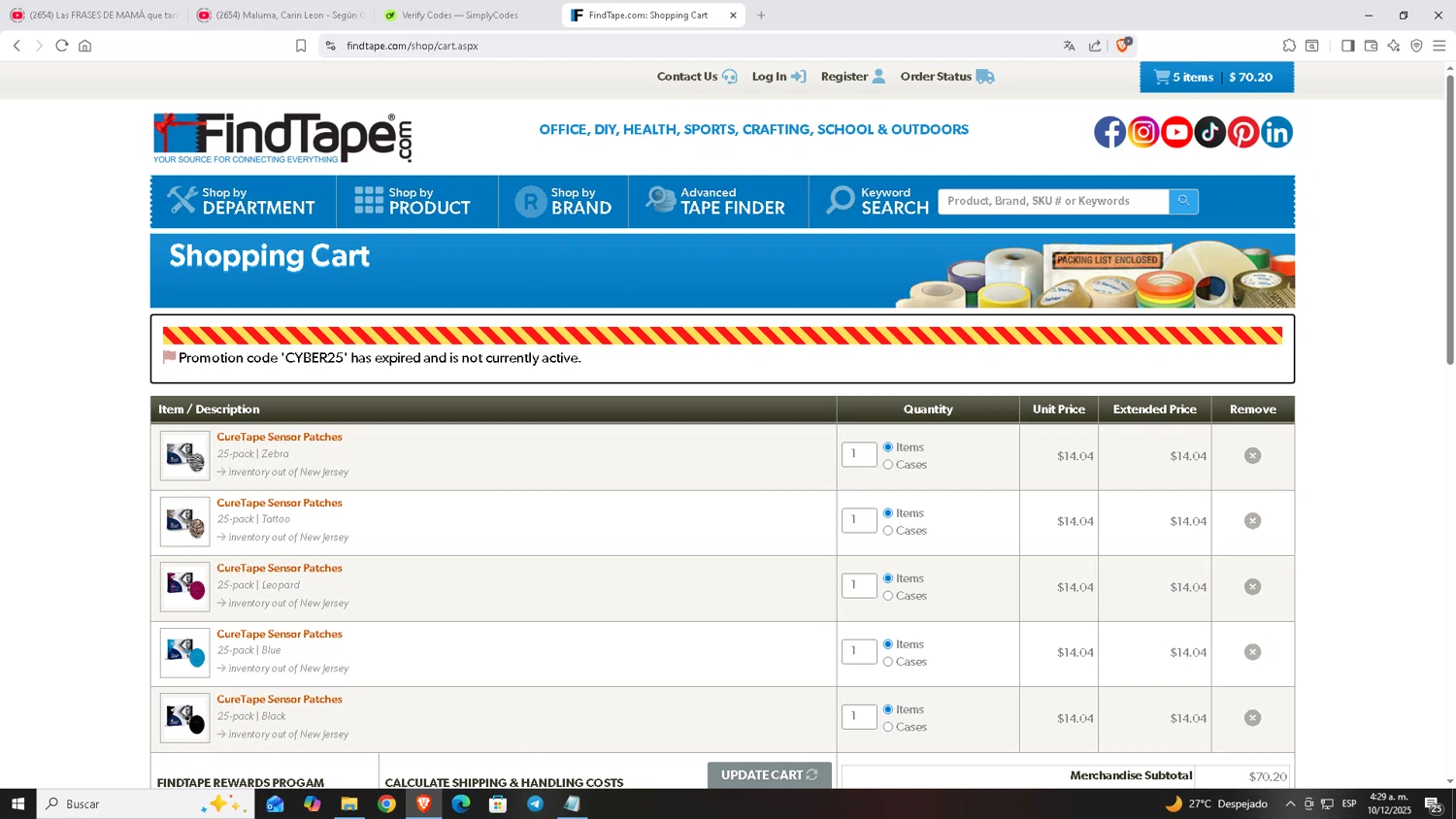Select Cases radio for Zebra patches
Viewport: 1456px width, 819px height.
[888, 465]
